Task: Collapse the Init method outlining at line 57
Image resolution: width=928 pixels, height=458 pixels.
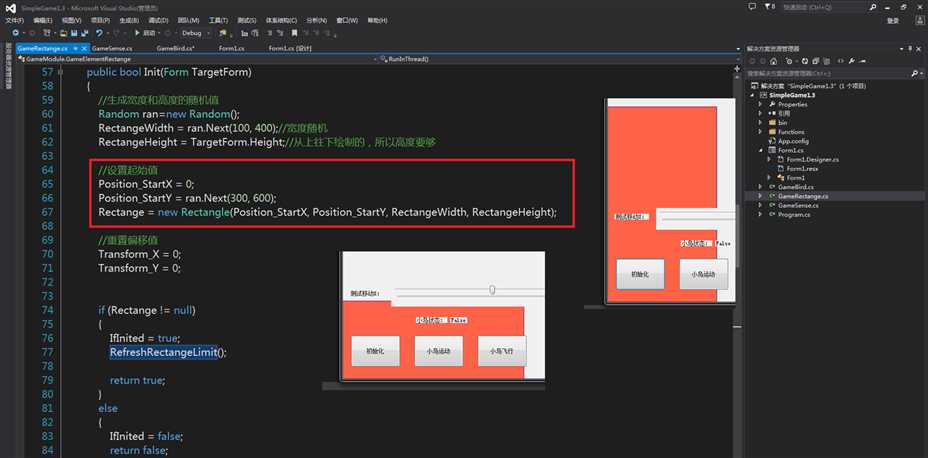Action: click(x=62, y=72)
